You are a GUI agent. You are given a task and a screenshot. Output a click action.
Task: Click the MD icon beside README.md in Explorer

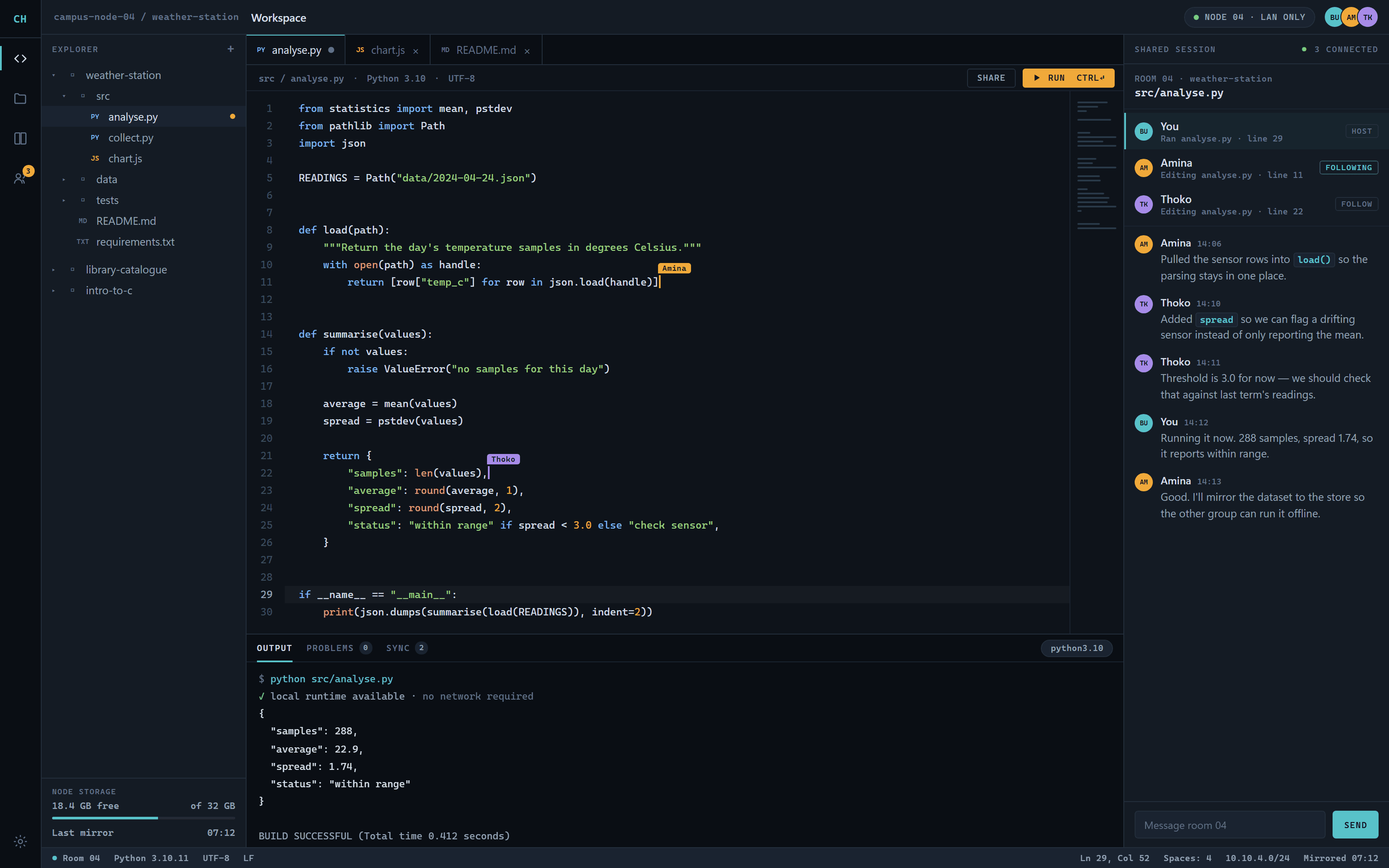point(82,221)
